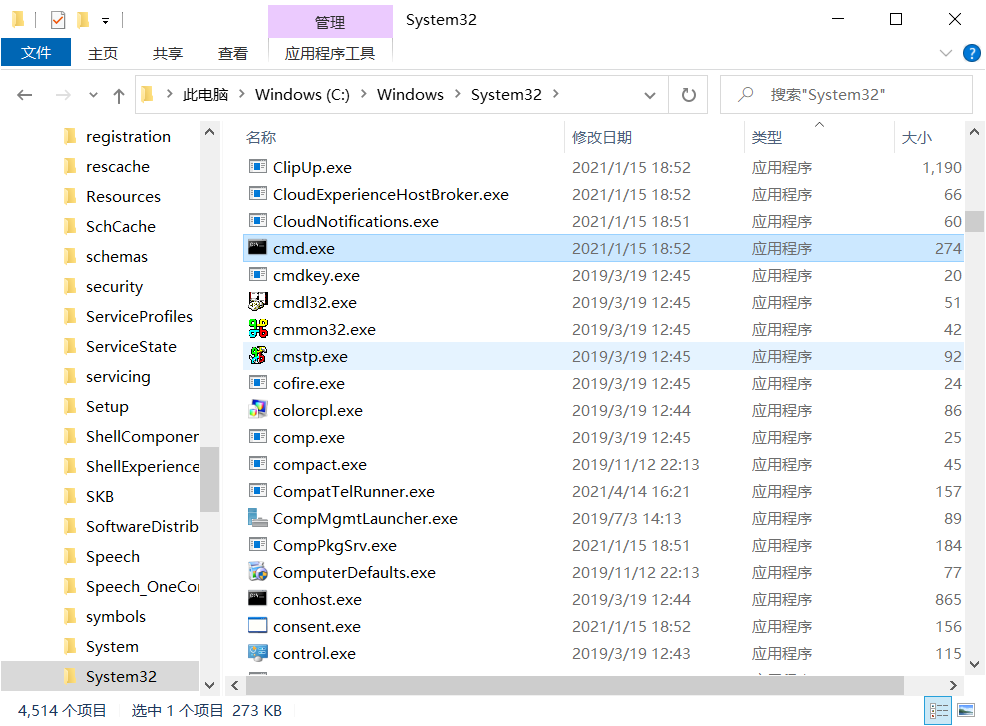Click in the 搜索"System32" search box

click(846, 95)
